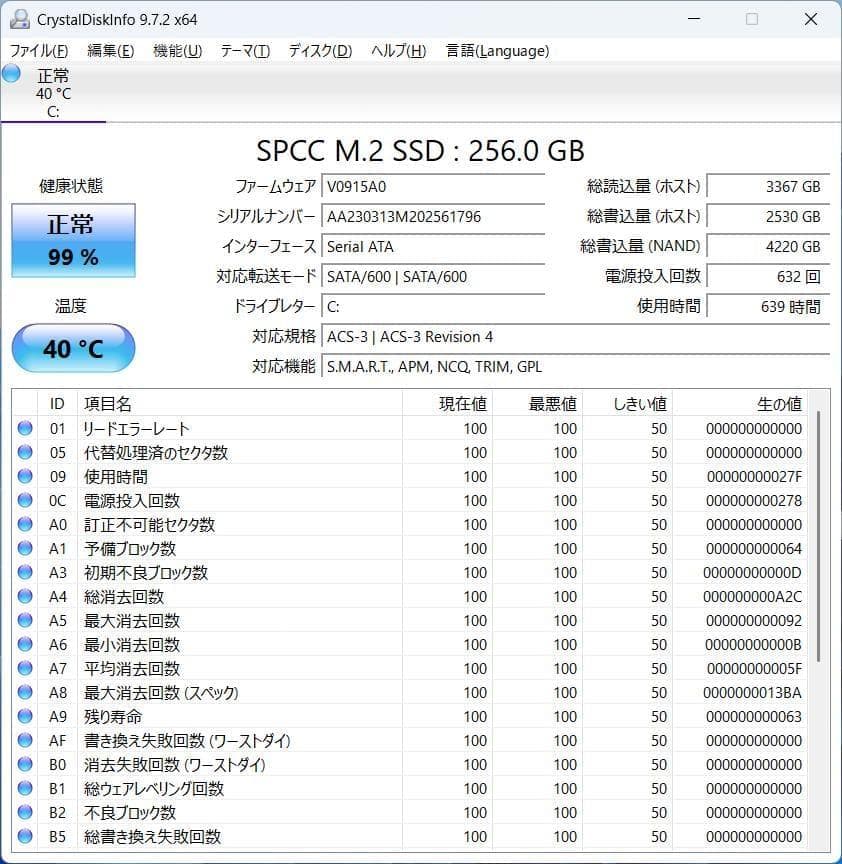
Task: Click the CrystalDiskInfo title bar icon
Action: point(21,18)
